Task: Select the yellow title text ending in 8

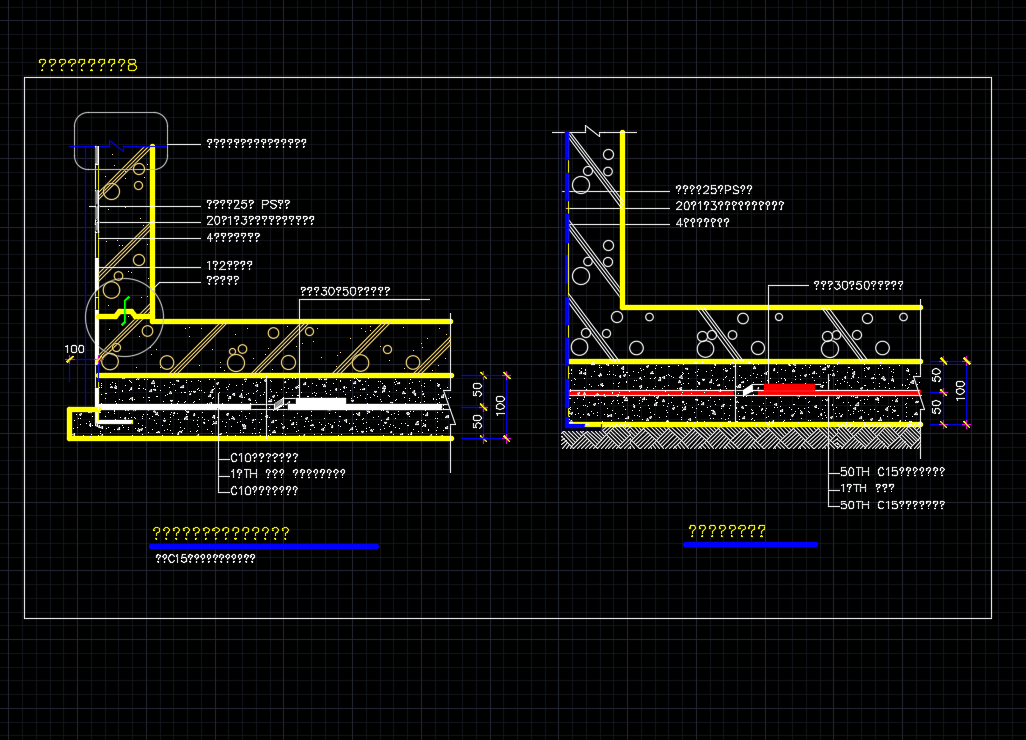Action: pos(87,66)
